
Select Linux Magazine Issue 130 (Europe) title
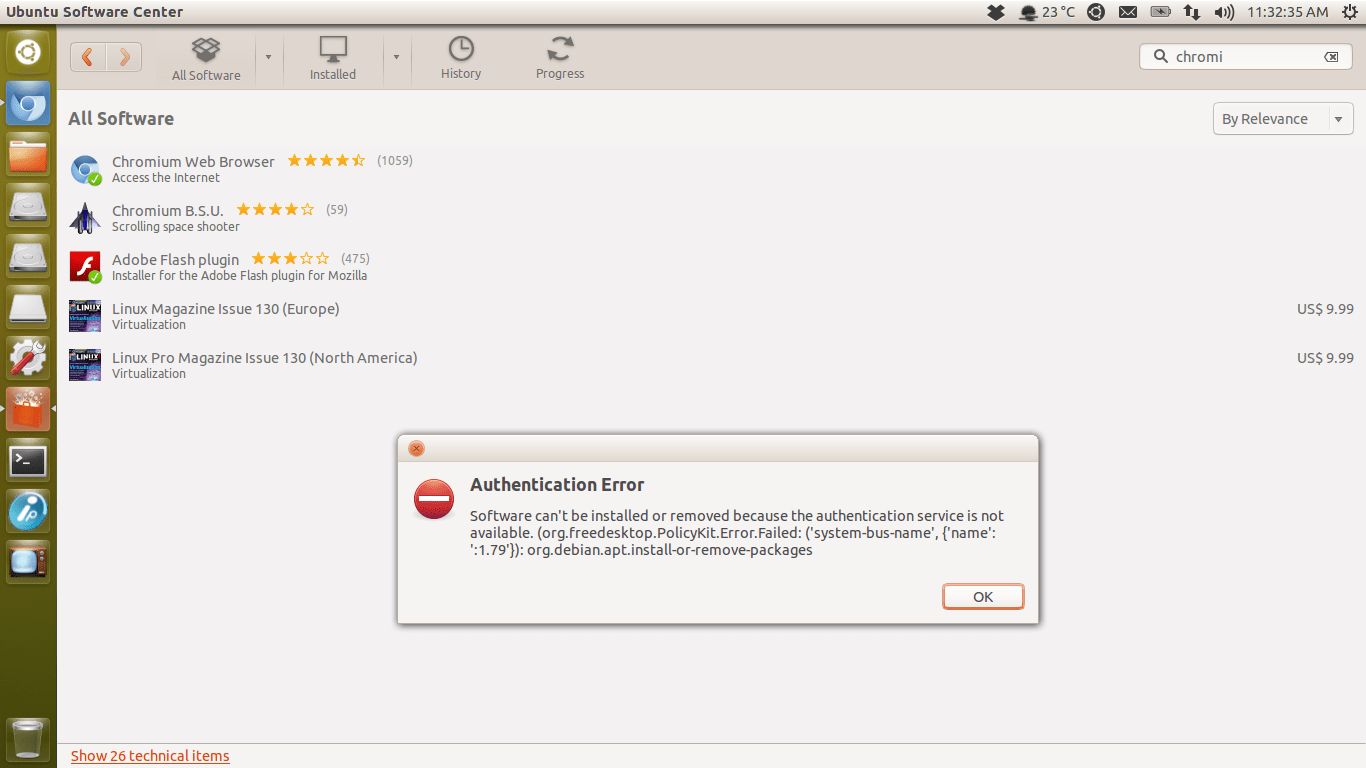(226, 308)
